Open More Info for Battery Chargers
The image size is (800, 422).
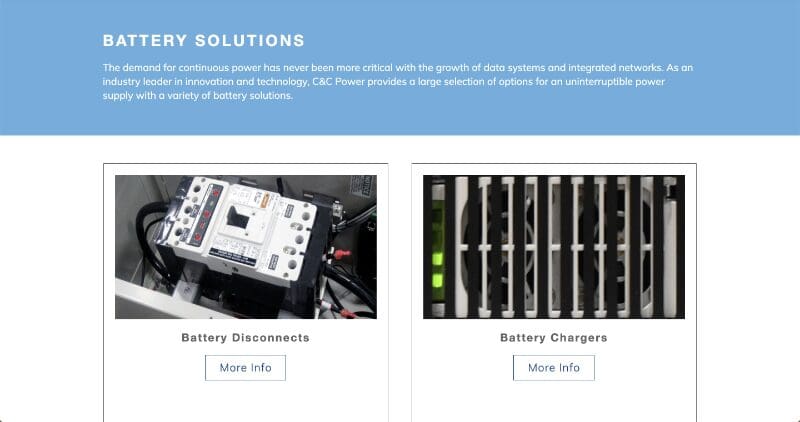point(554,367)
